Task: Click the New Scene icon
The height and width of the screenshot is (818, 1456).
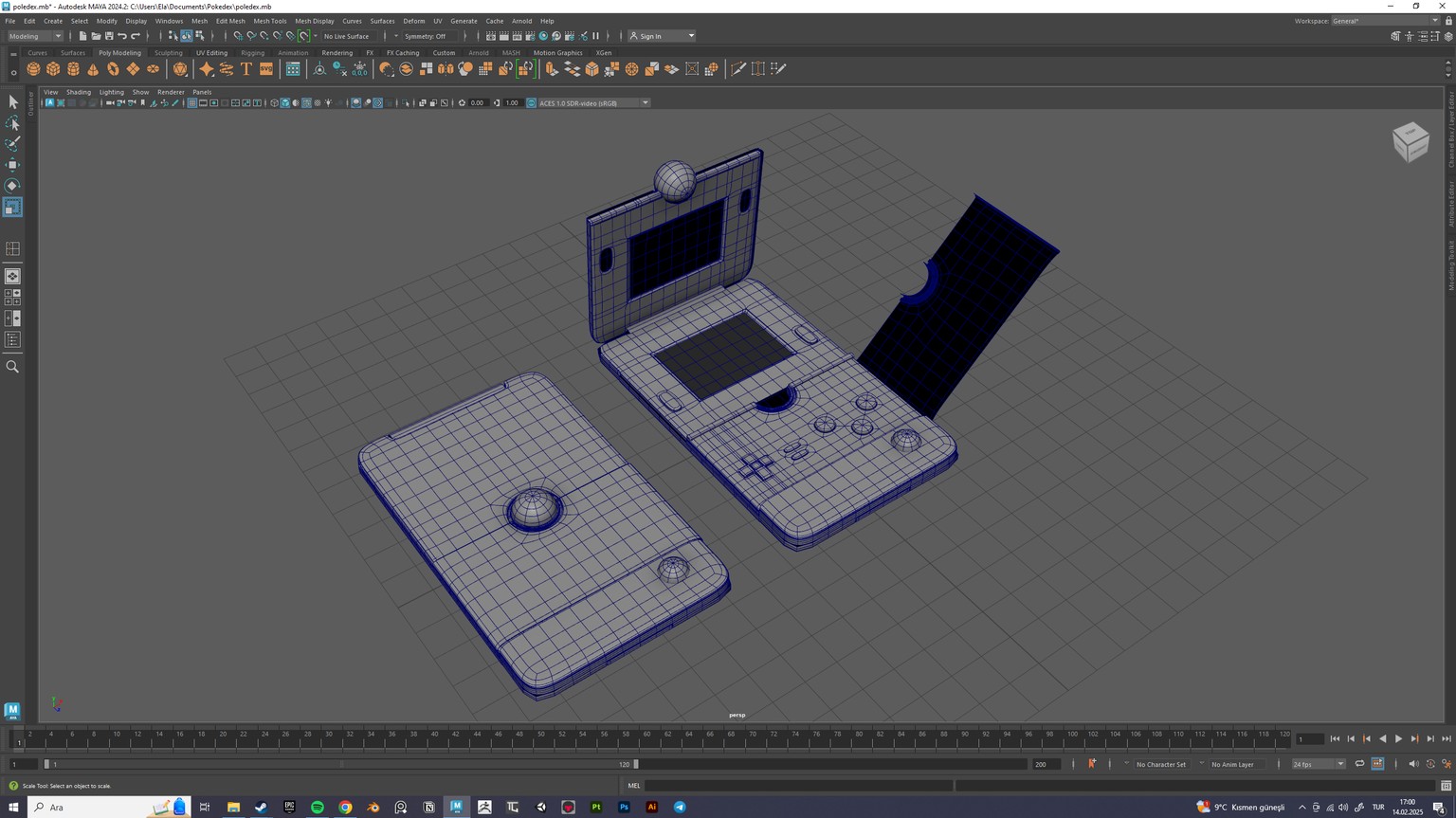Action: click(x=82, y=36)
